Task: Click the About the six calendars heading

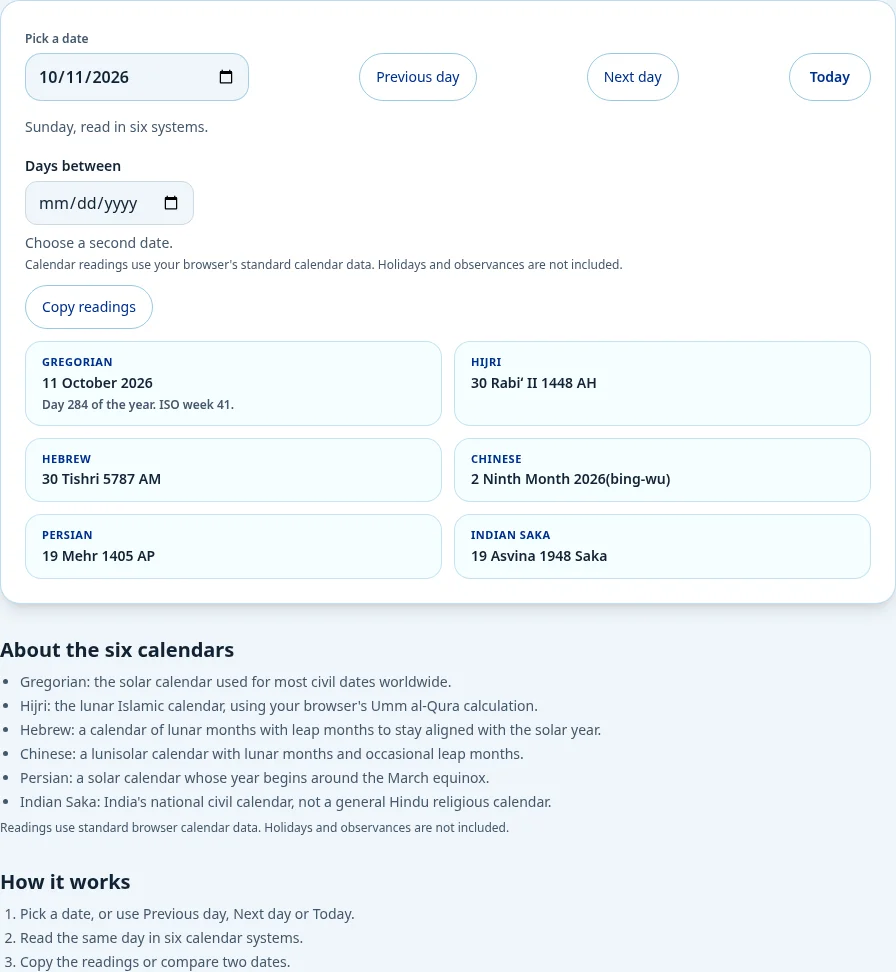Action: pos(117,650)
